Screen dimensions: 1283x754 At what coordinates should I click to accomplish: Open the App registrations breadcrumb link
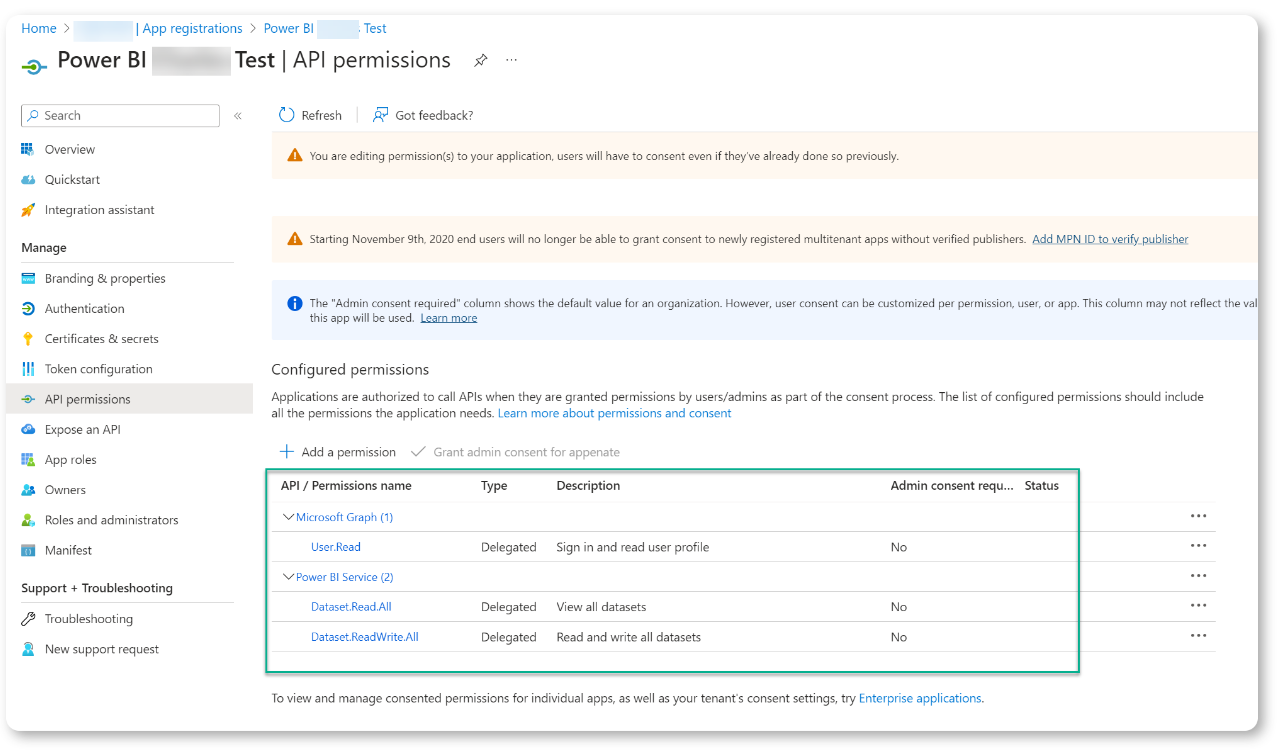(193, 29)
